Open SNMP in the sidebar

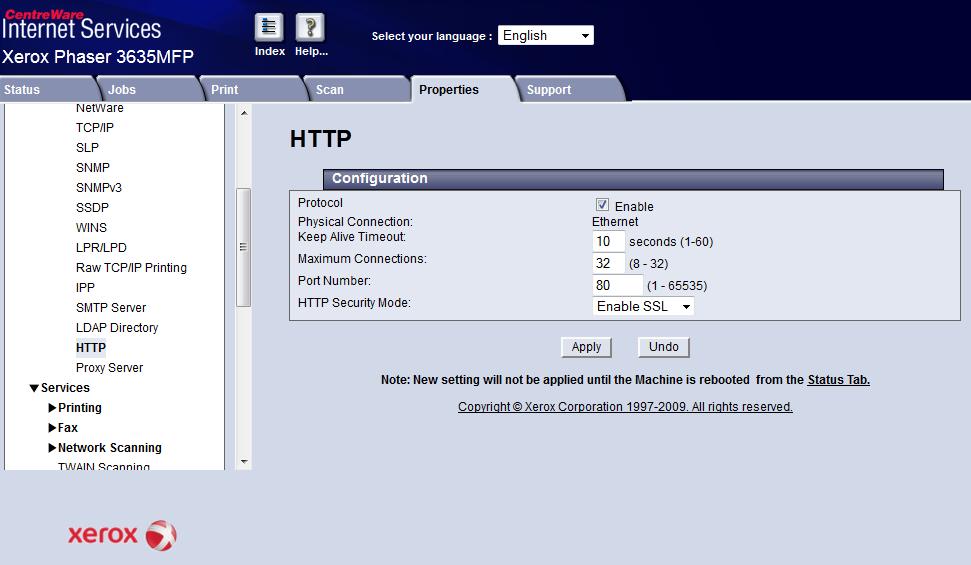point(93,167)
